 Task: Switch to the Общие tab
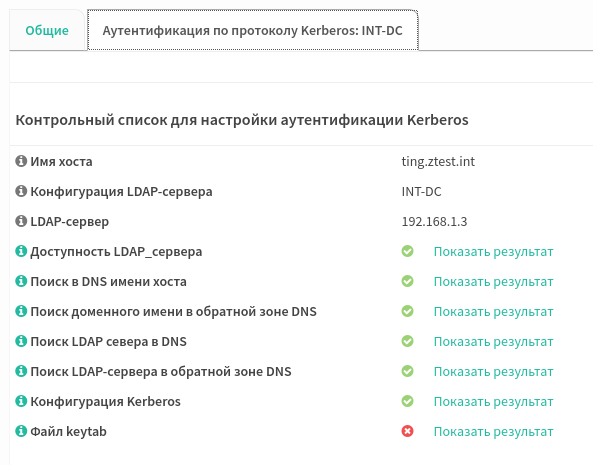(x=47, y=30)
